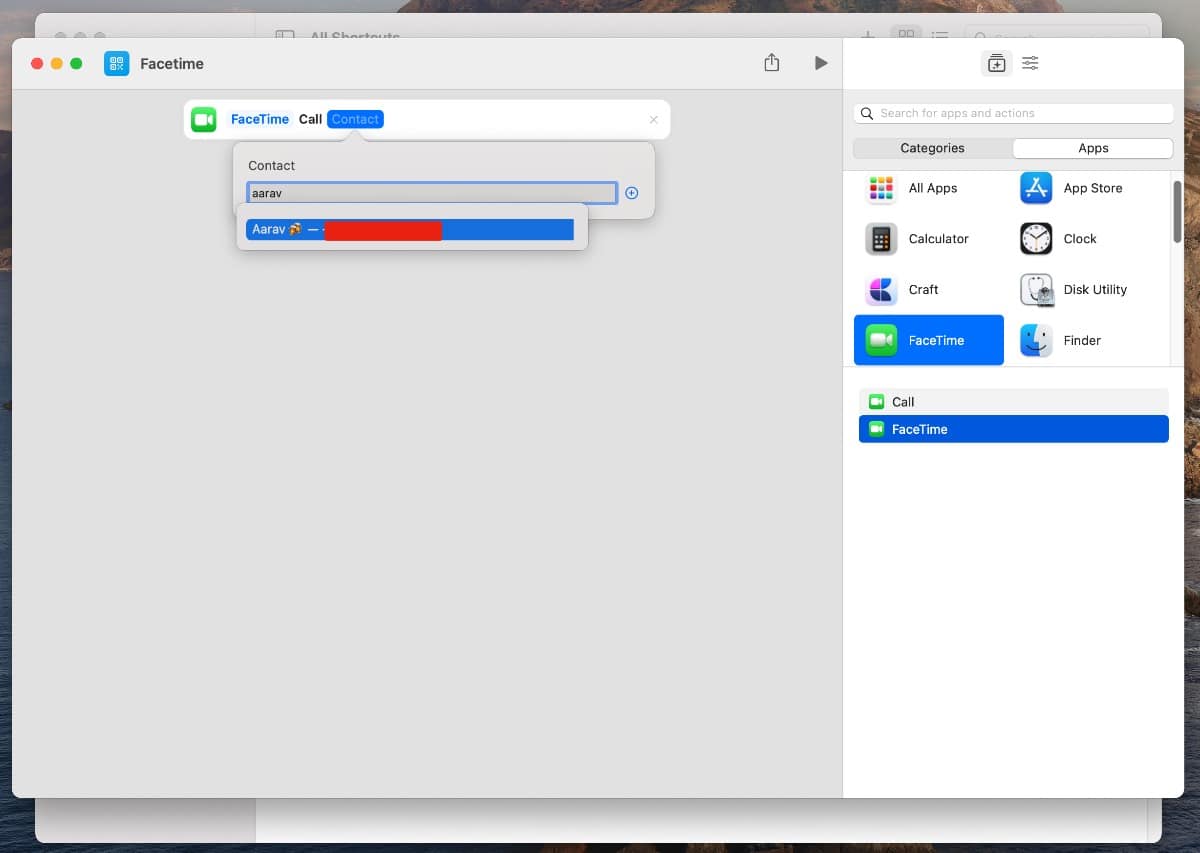The width and height of the screenshot is (1200, 853).
Task: Select the Craft app icon
Action: pyautogui.click(x=882, y=290)
